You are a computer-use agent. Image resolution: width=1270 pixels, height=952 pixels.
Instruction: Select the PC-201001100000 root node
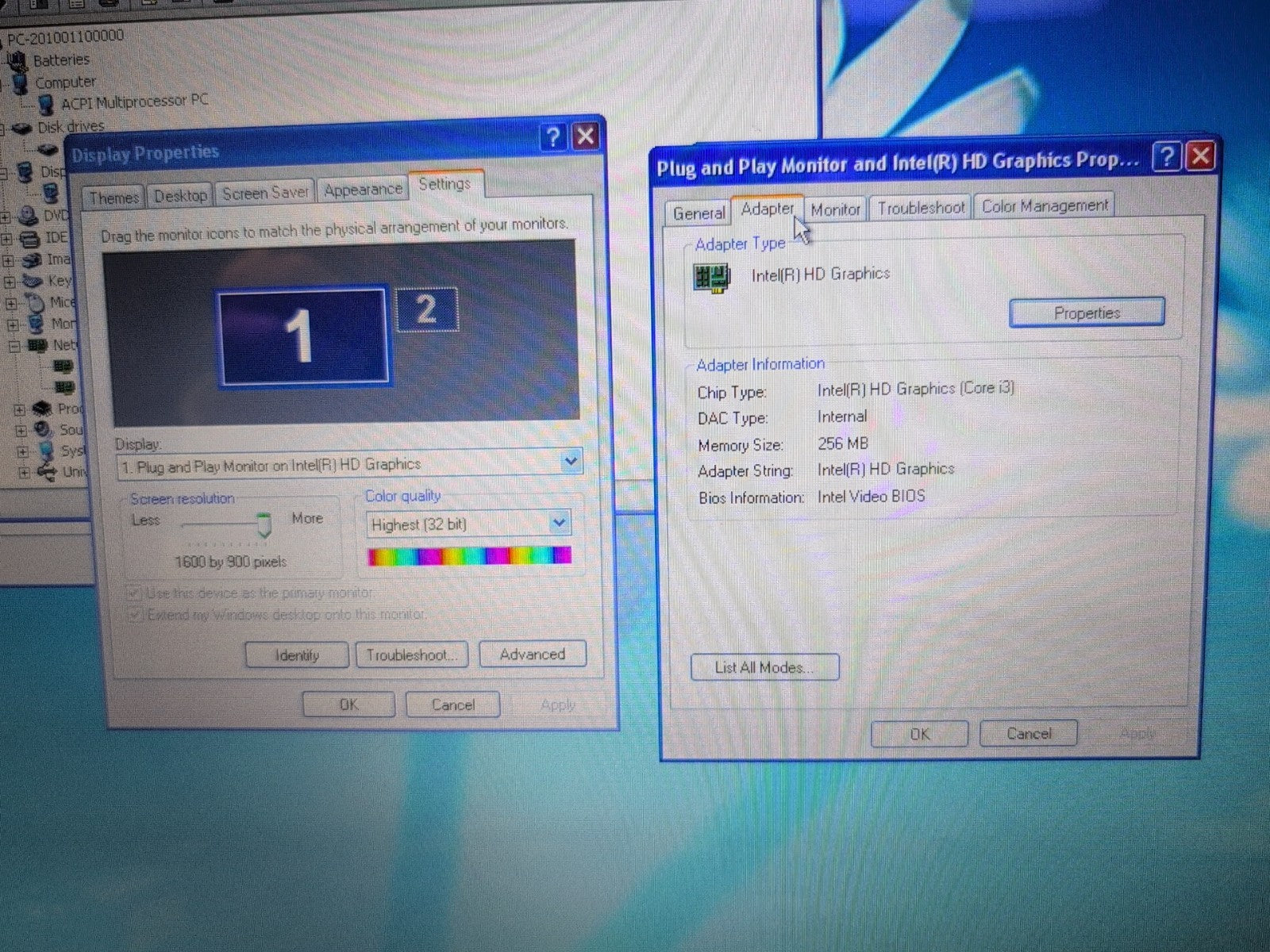pyautogui.click(x=66, y=36)
